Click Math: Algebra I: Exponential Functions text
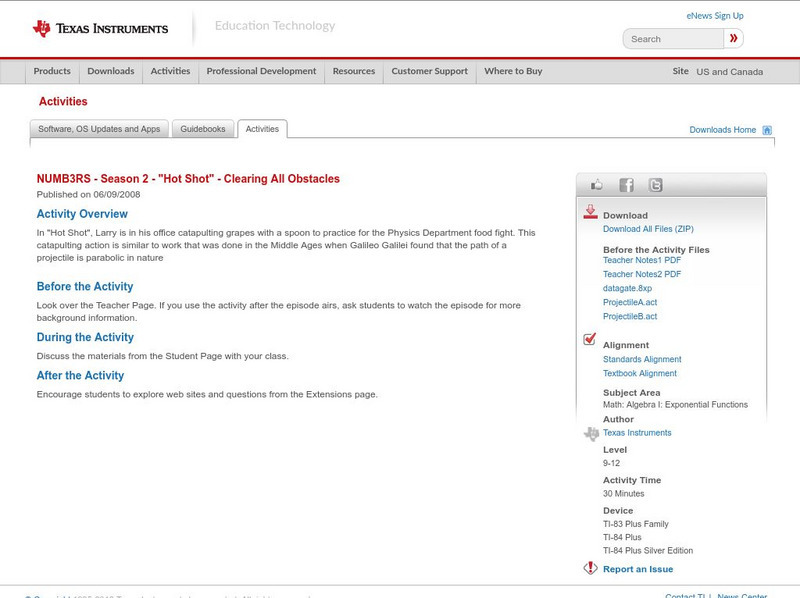The image size is (800, 598). pos(676,405)
